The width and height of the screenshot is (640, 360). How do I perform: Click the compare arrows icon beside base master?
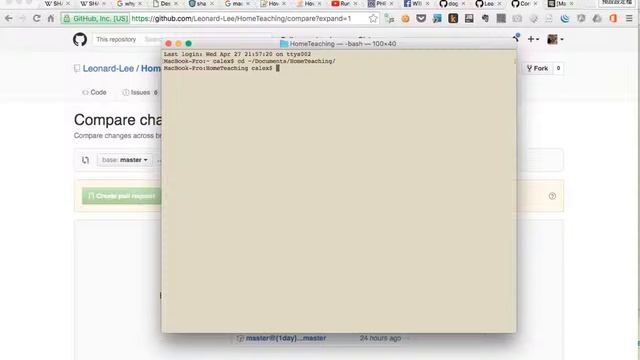pyautogui.click(x=85, y=160)
